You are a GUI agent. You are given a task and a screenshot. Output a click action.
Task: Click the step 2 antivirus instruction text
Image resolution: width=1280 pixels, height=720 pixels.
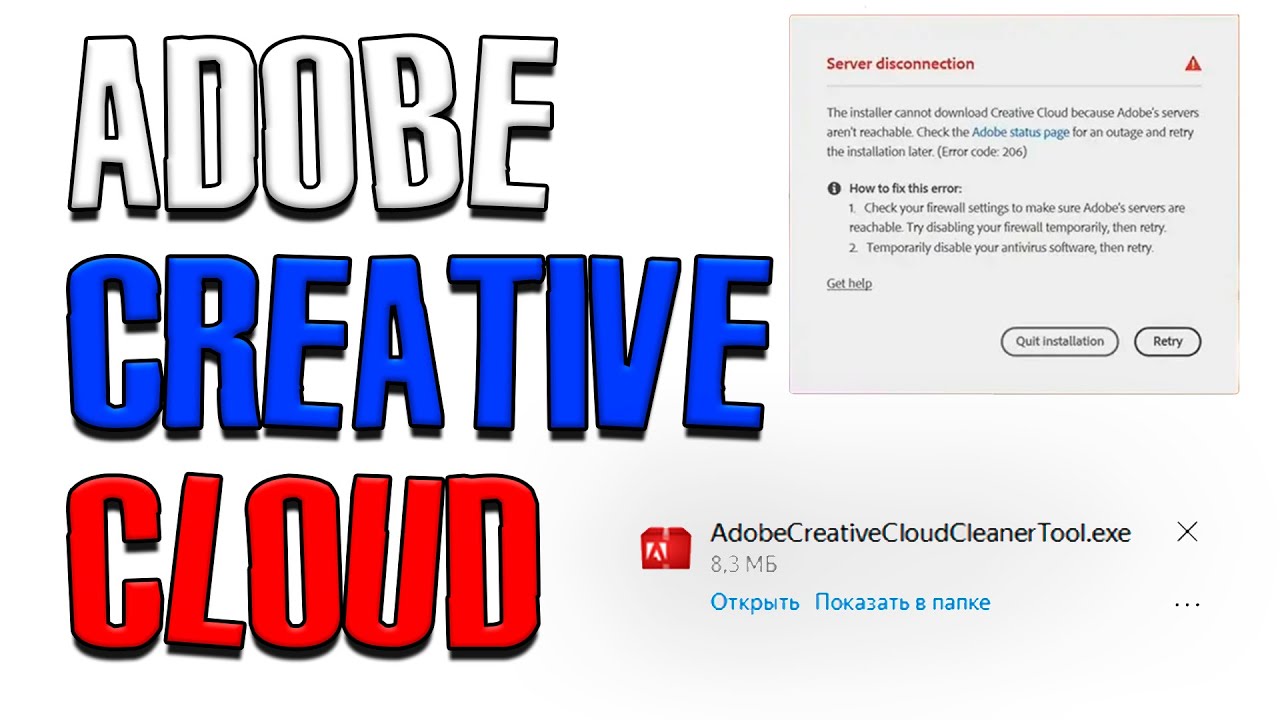click(x=1001, y=247)
